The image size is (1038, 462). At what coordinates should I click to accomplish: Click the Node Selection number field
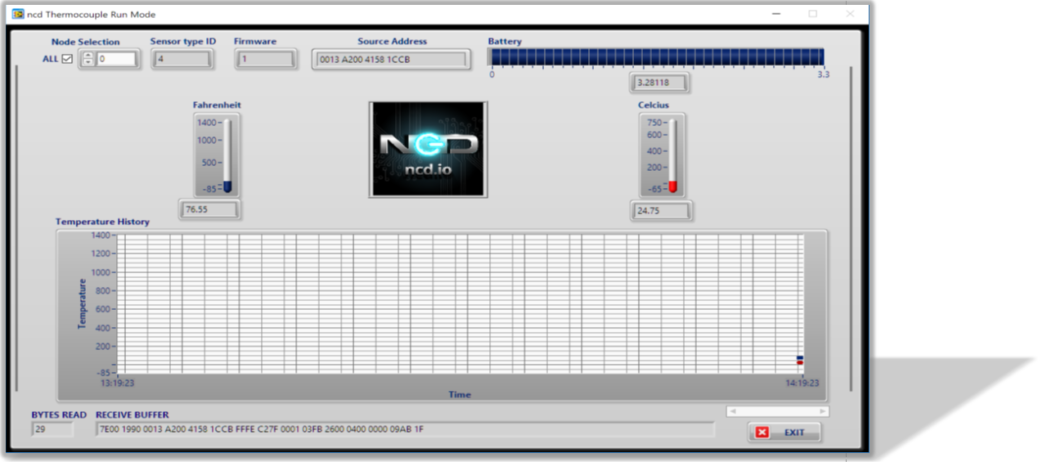(x=115, y=60)
